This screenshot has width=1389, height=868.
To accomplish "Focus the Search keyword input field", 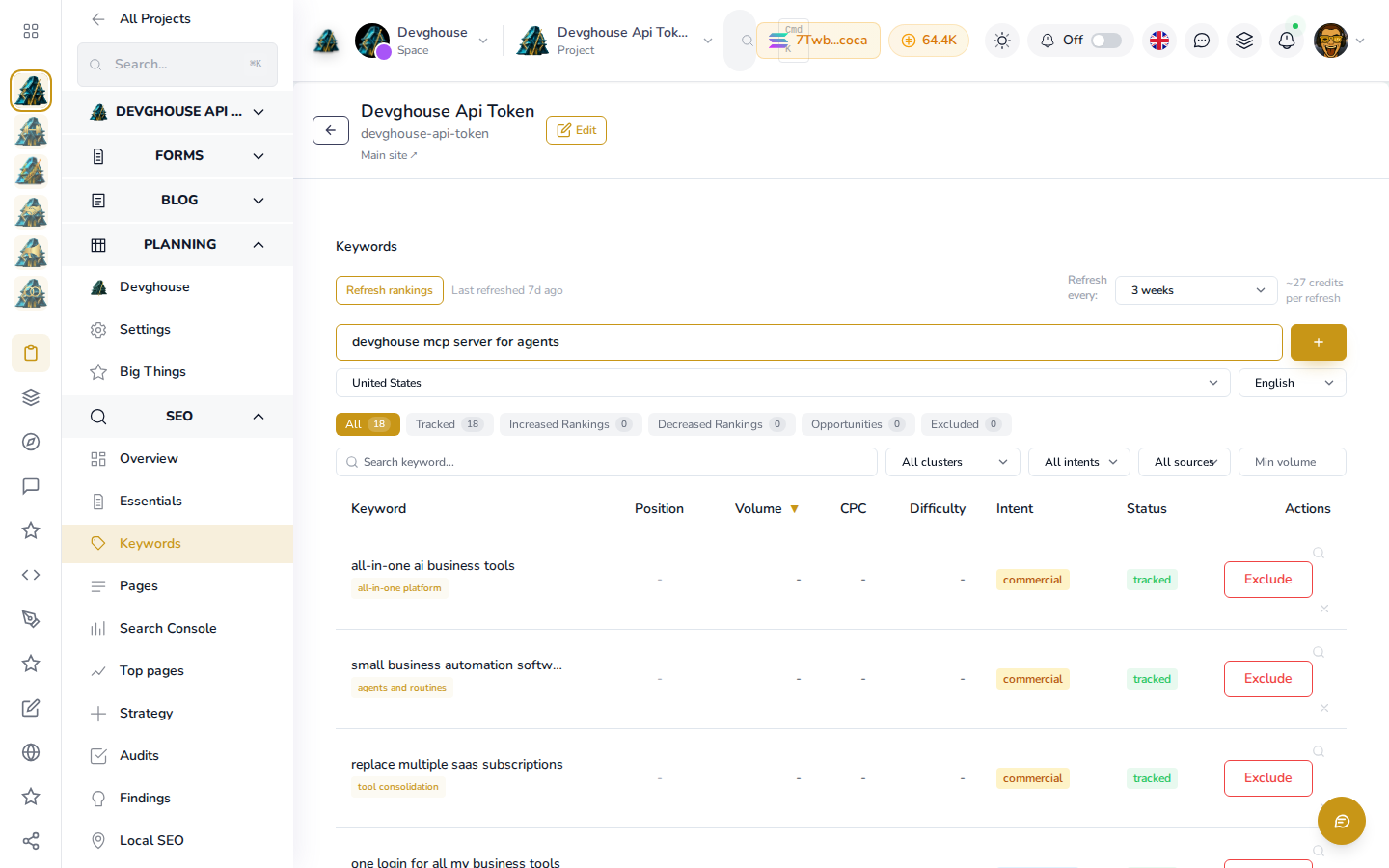I will [x=607, y=462].
